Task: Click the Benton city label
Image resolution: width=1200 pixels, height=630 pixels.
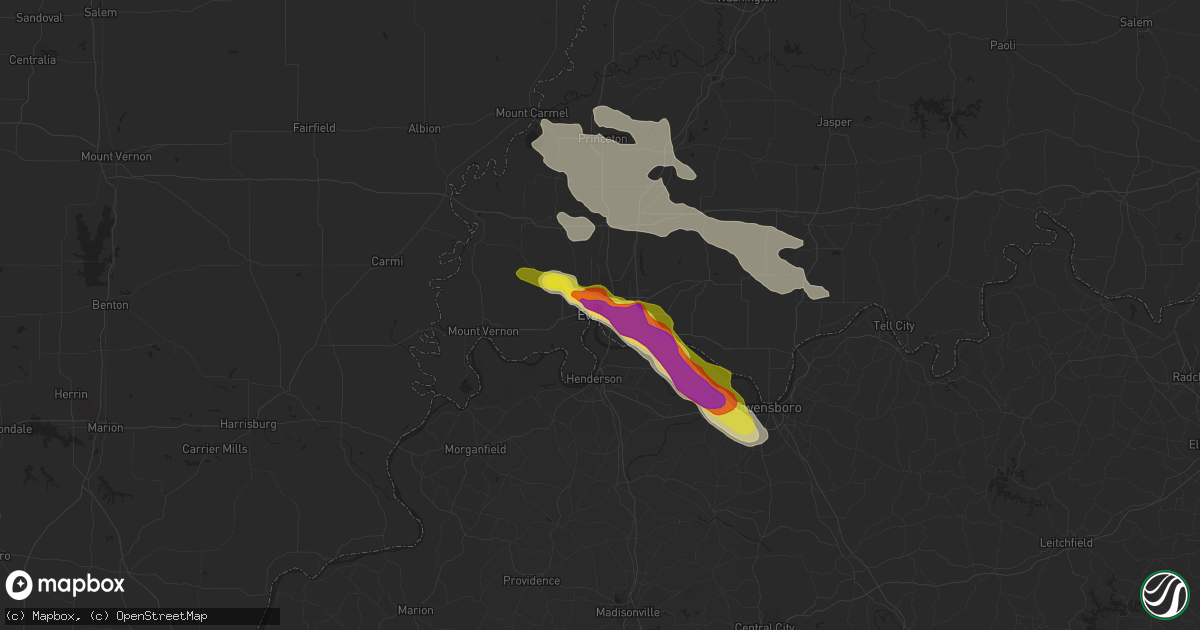Action: pos(110,304)
